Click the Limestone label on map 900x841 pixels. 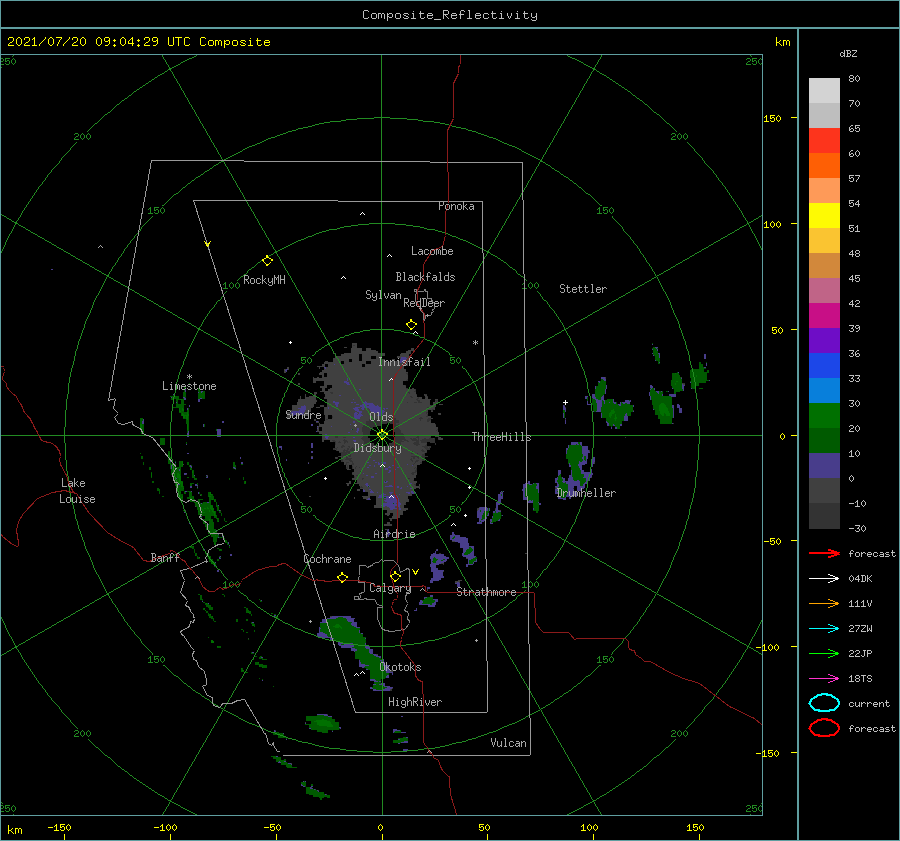click(189, 386)
